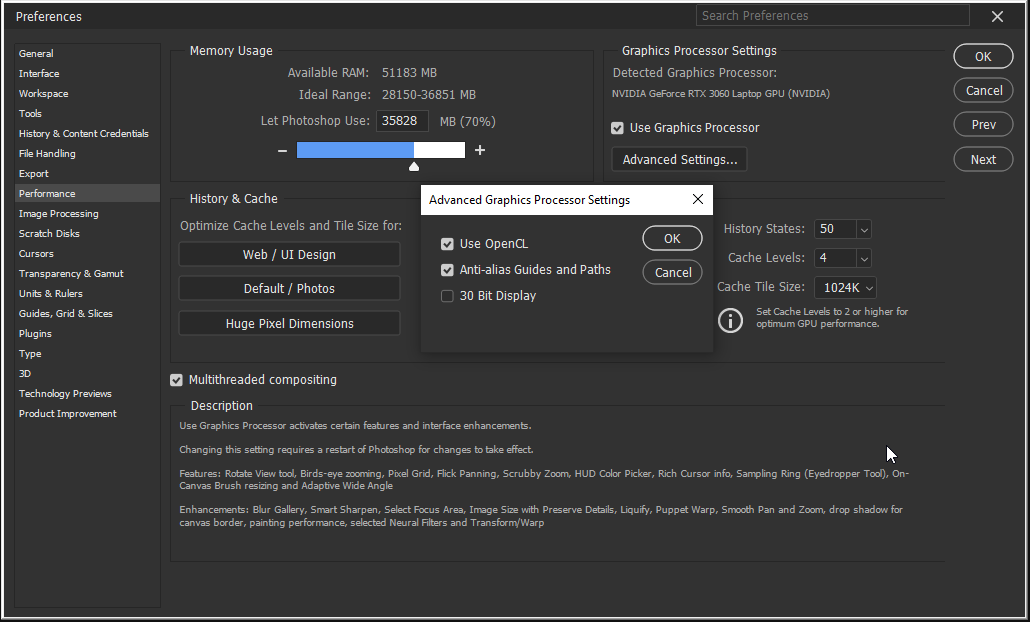Click the Let Photoshop Use memory value field

402,120
